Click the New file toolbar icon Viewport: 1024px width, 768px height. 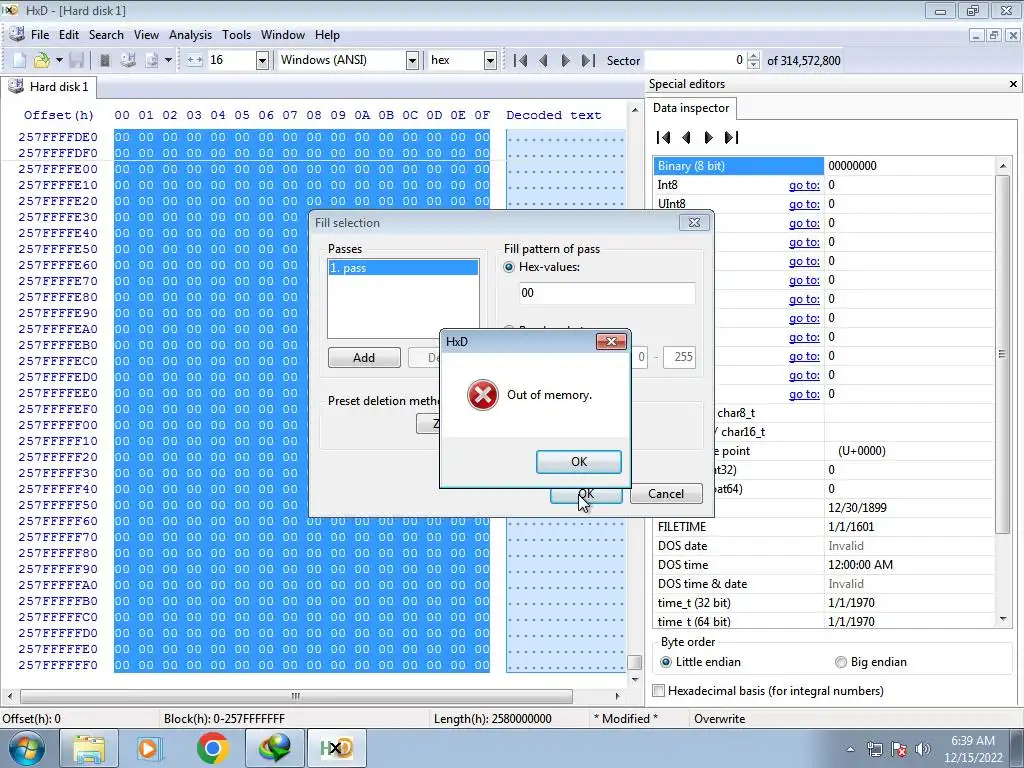(20, 60)
